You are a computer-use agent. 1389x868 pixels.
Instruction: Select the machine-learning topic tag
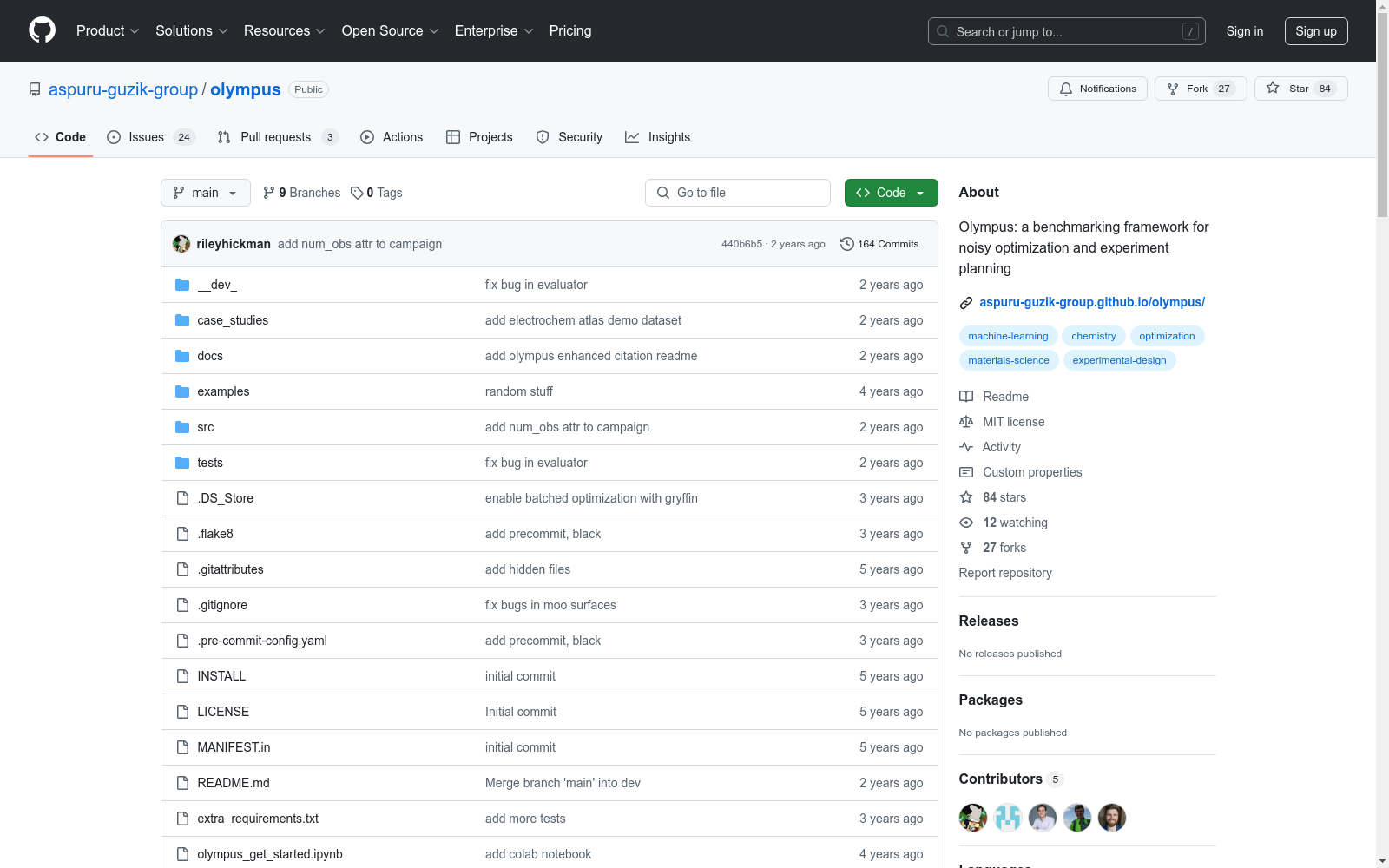[1008, 336]
